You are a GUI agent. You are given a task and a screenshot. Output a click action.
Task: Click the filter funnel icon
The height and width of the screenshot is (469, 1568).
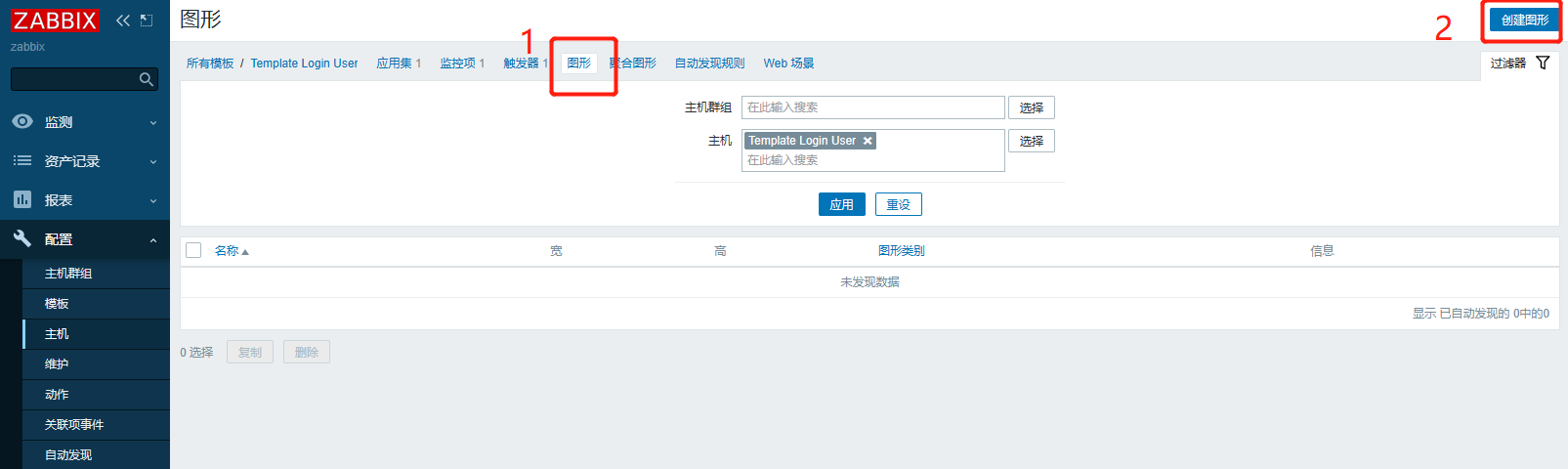[1543, 63]
